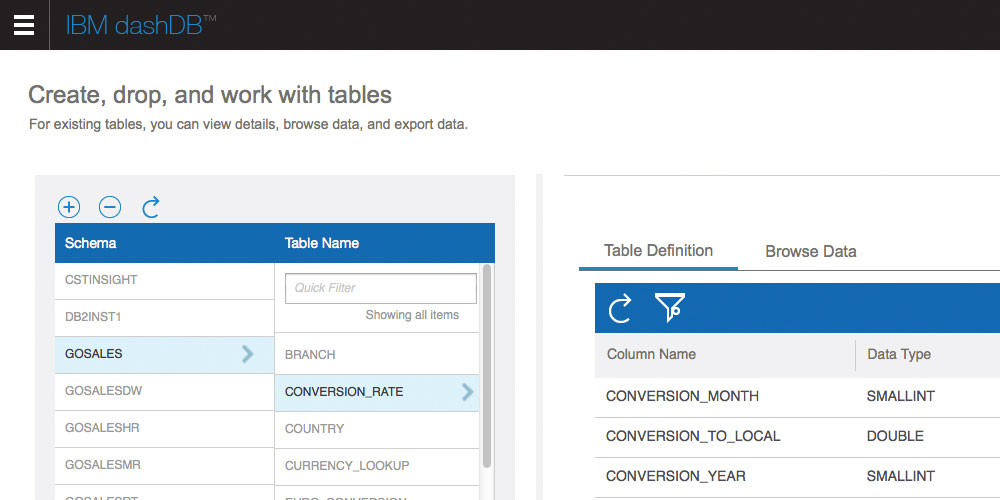Select the CONVERSION_RATE table row
This screenshot has height=500, width=1000.
pos(377,393)
